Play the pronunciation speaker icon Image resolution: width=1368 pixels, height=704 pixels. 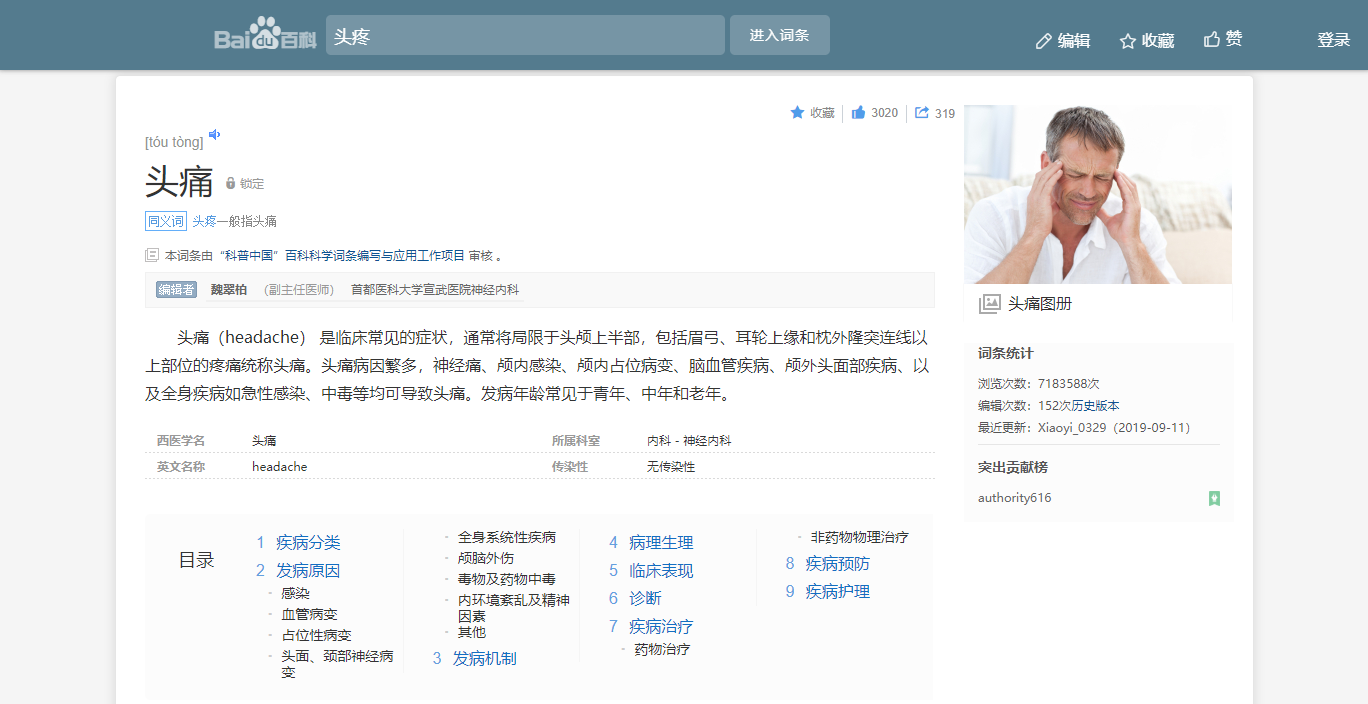click(214, 134)
